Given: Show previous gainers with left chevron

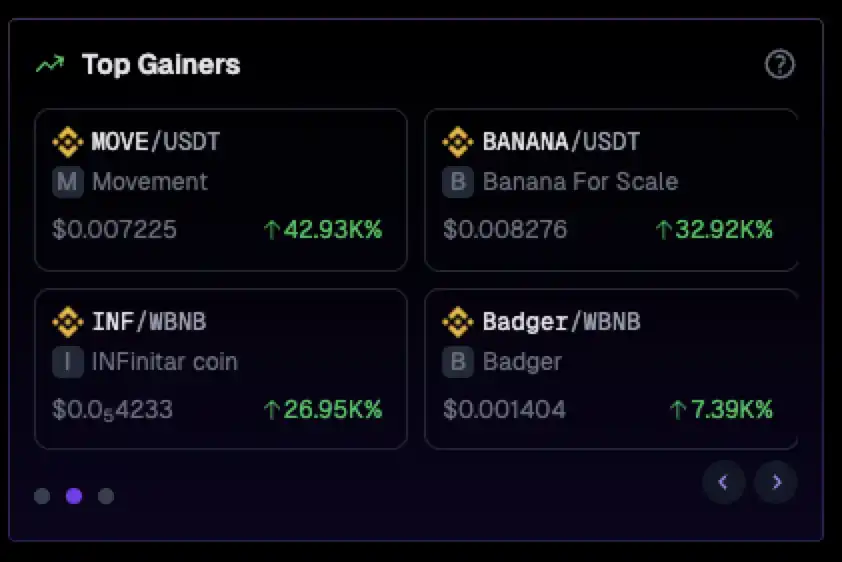Looking at the screenshot, I should pyautogui.click(x=724, y=483).
